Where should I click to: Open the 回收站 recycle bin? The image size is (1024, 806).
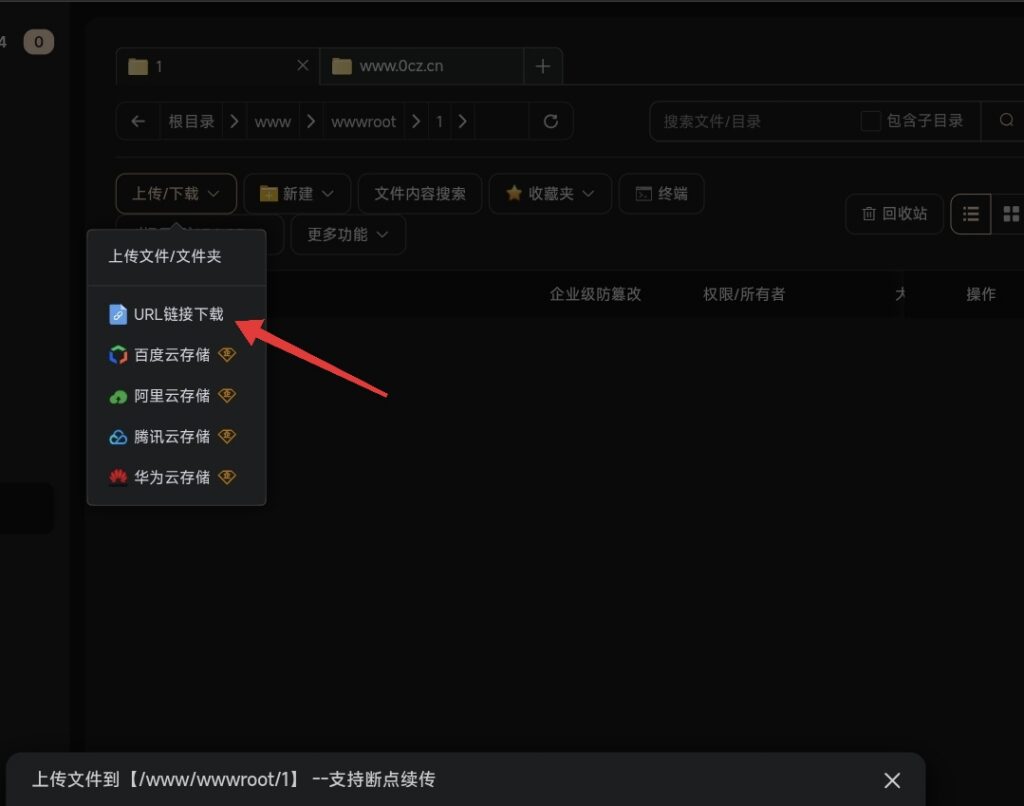894,214
